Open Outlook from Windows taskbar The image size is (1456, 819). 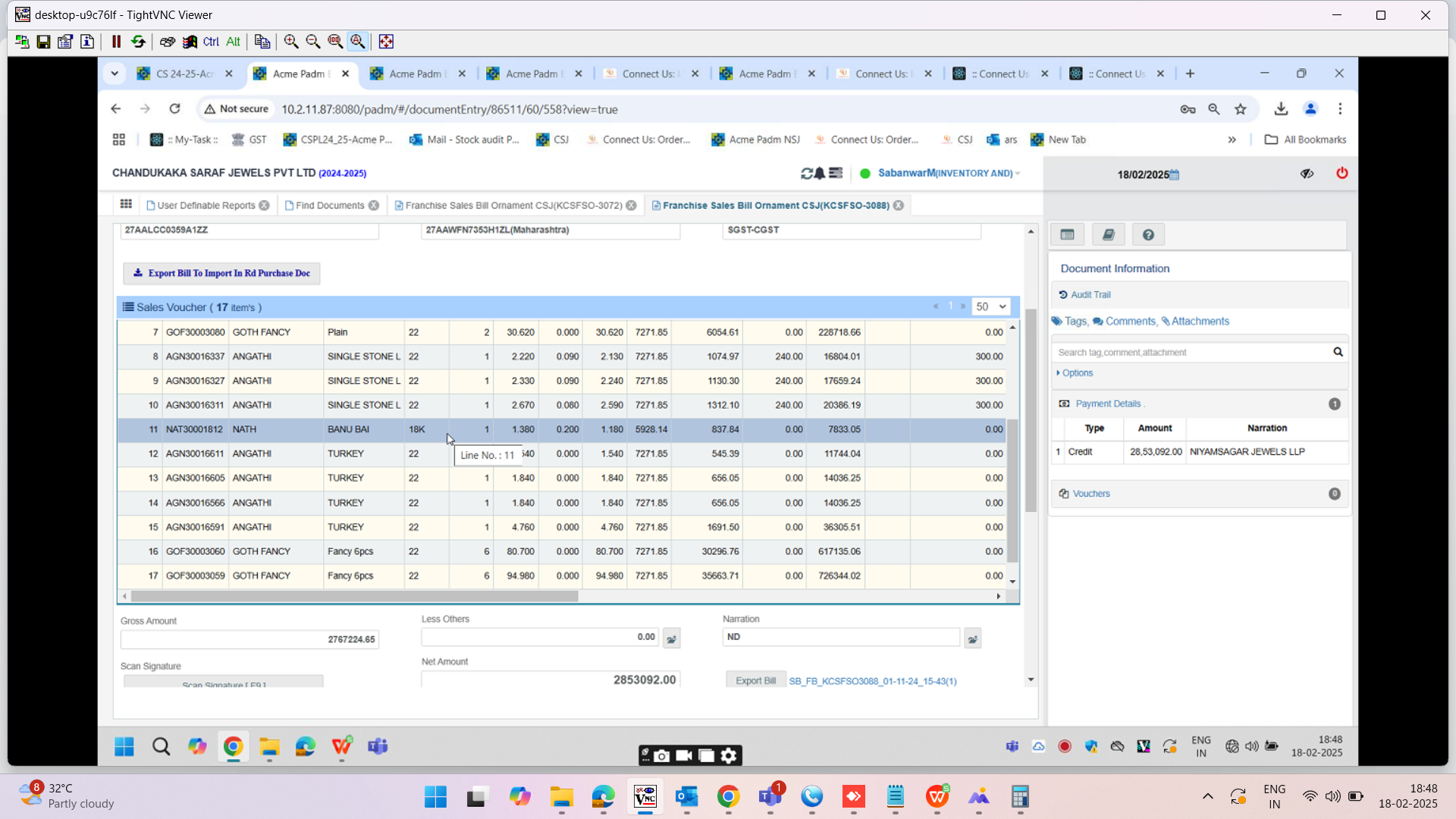click(686, 797)
